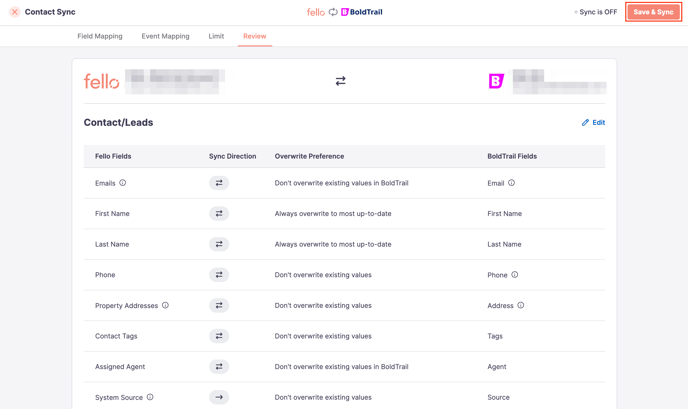Switch to the Event Mapping tab
688x409 pixels.
tap(165, 36)
